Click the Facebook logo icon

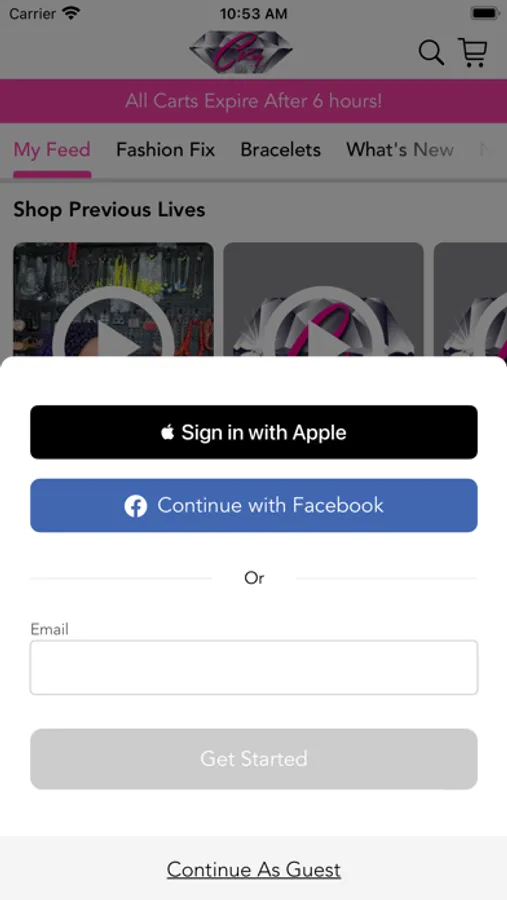[x=136, y=506]
